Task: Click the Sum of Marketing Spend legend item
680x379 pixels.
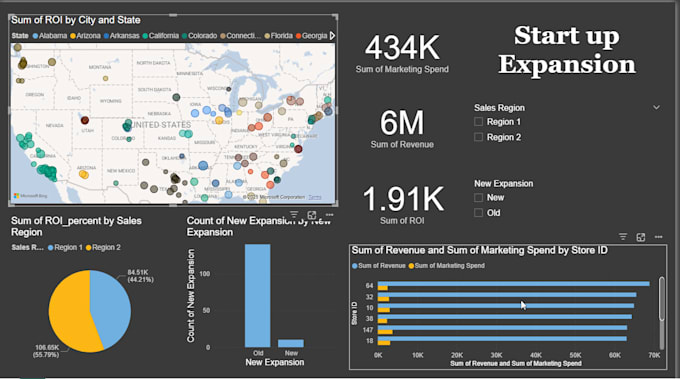Action: [x=446, y=266]
